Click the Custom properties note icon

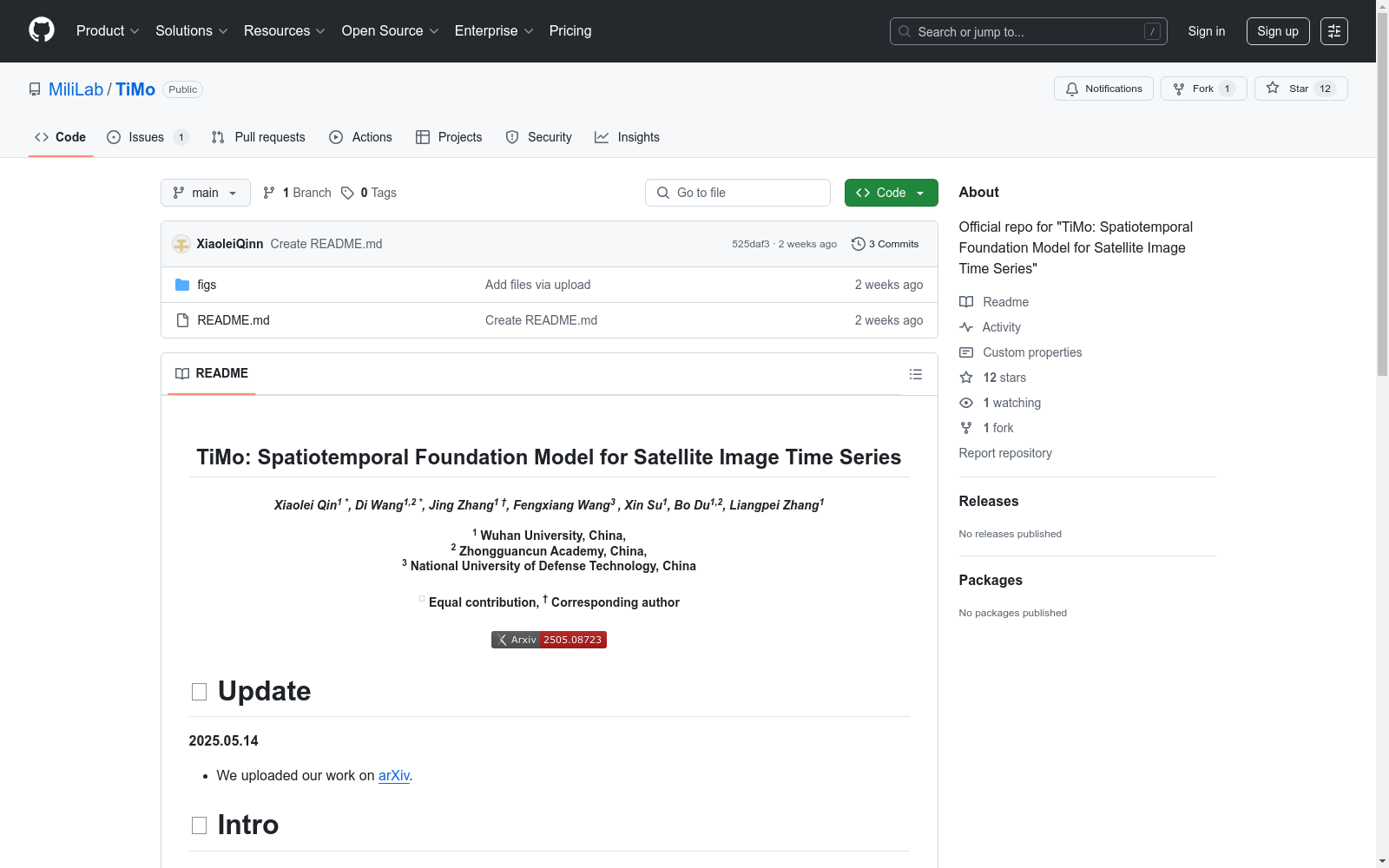pyautogui.click(x=966, y=352)
